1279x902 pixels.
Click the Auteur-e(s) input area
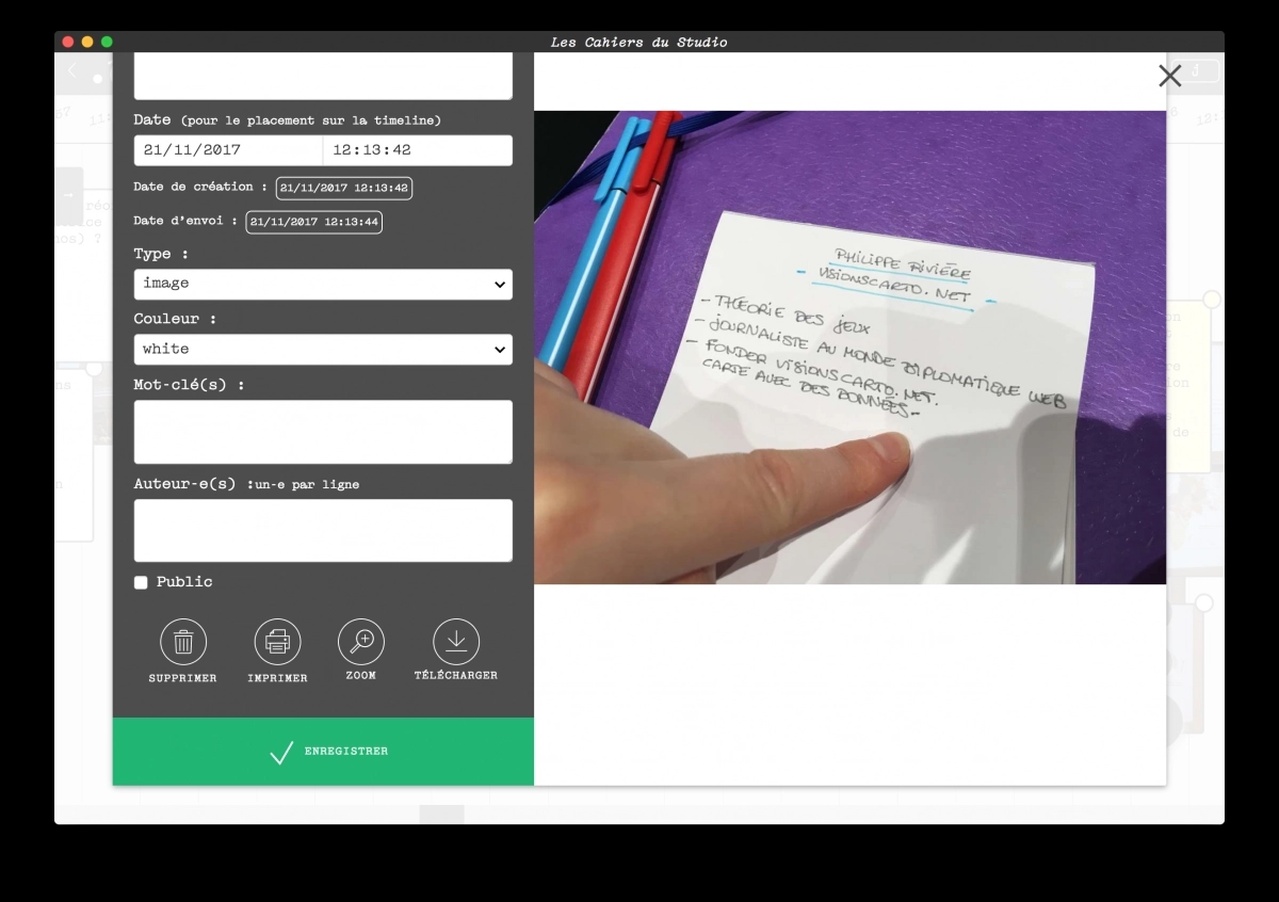click(322, 530)
